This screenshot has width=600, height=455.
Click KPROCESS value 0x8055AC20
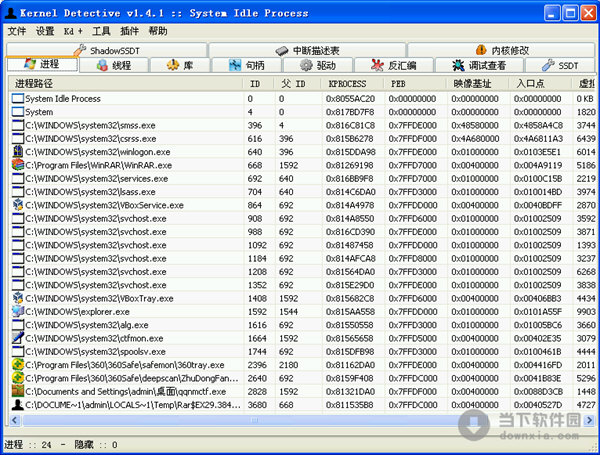point(350,99)
